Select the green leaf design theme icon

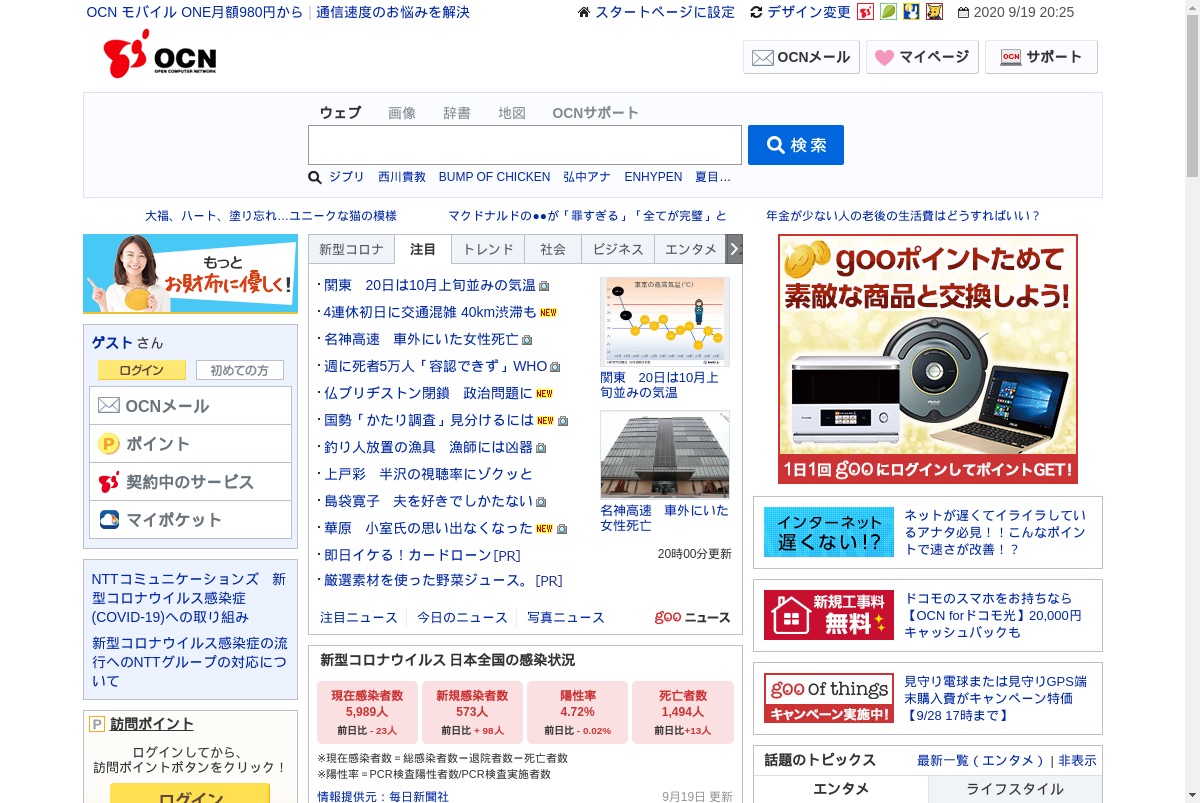tap(888, 12)
